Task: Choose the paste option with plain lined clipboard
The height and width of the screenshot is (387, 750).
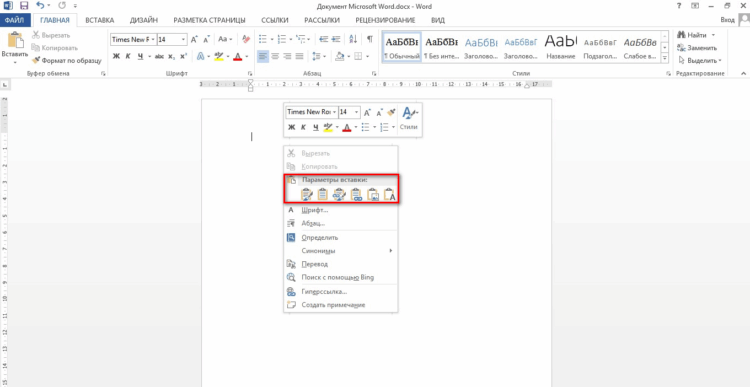Action: tap(323, 194)
